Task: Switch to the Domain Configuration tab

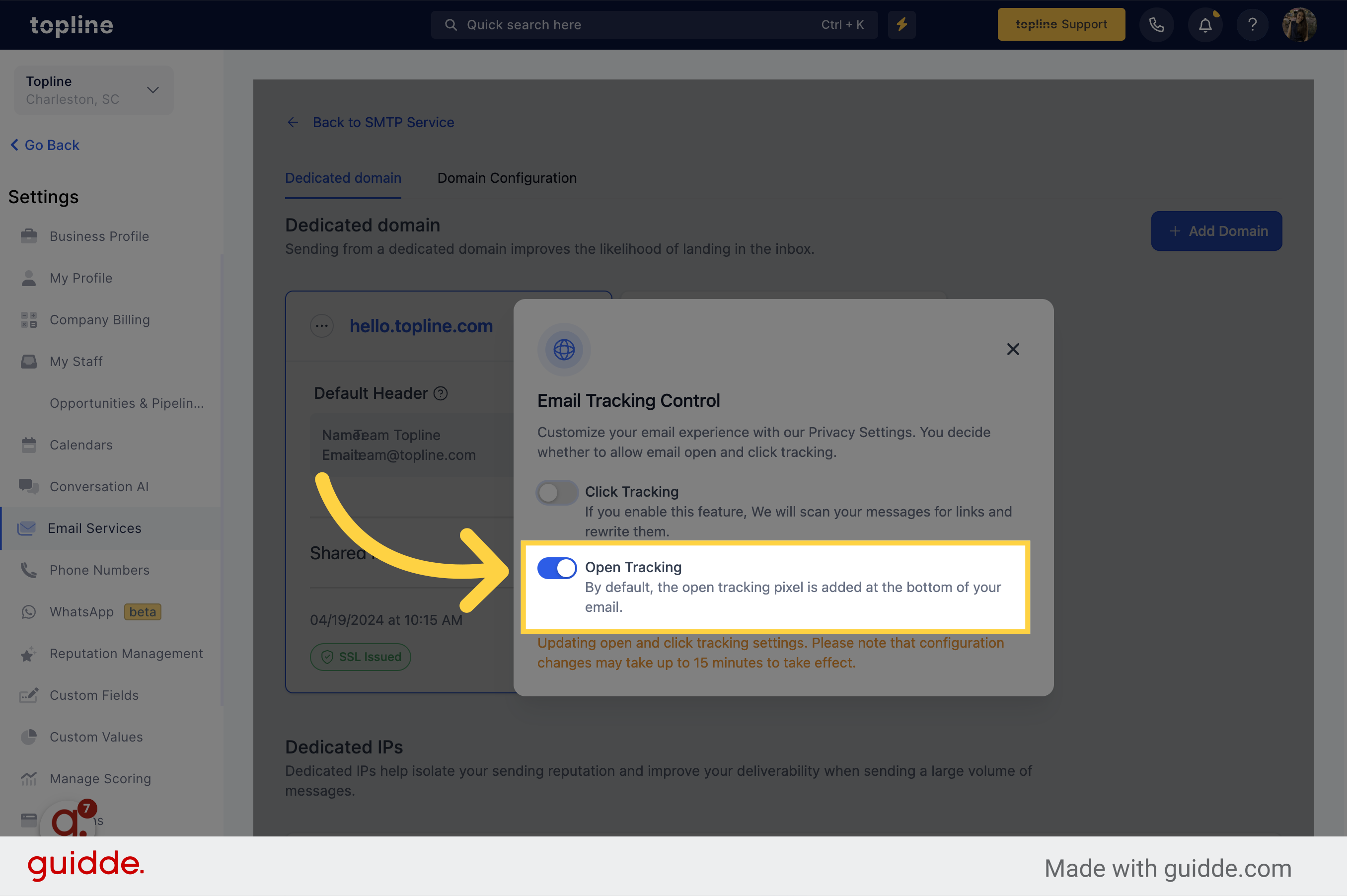Action: coord(507,178)
